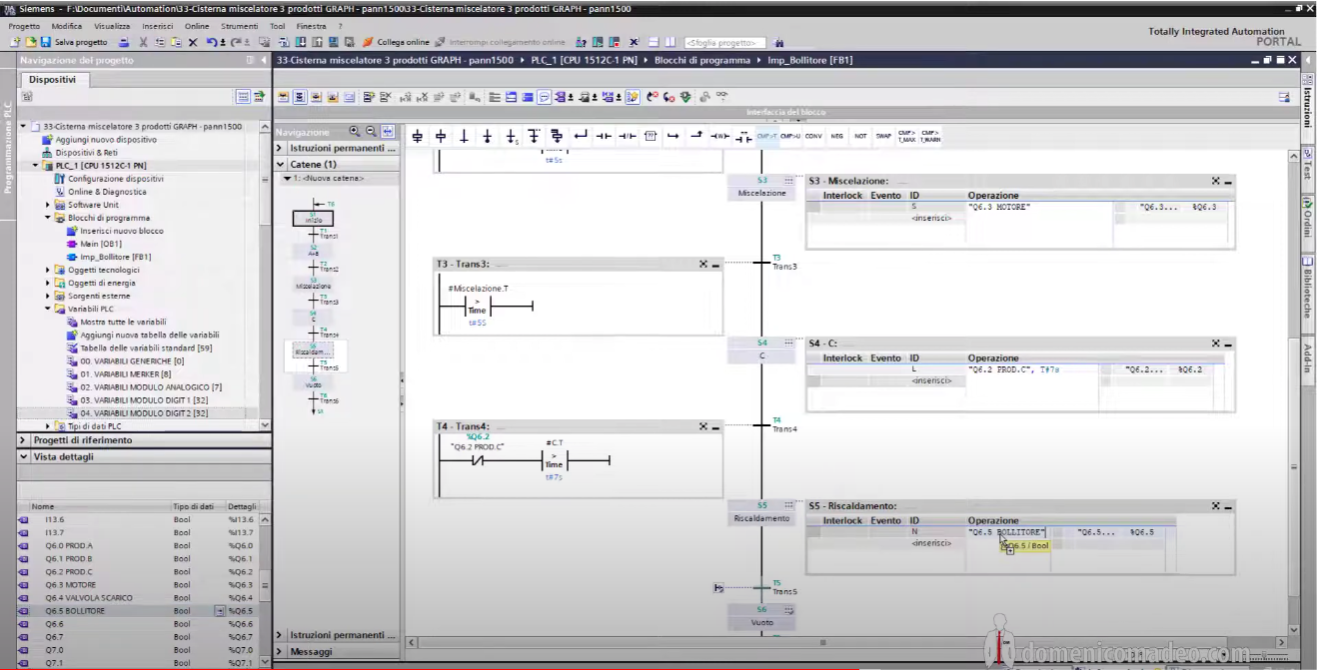Select the Dispositivi tab
Screen dimensions: 1317x670
tap(52, 79)
